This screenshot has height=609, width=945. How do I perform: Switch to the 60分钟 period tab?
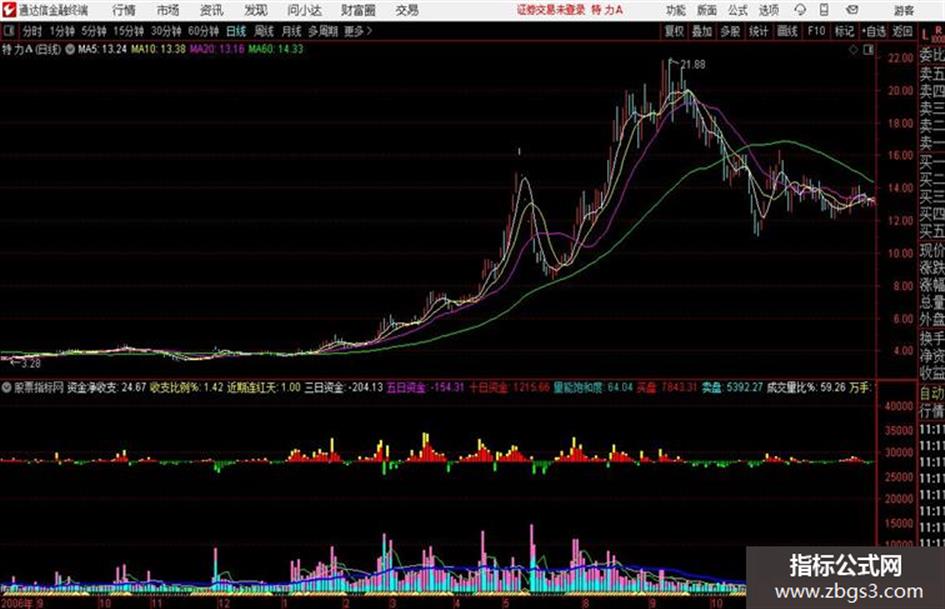coord(203,31)
